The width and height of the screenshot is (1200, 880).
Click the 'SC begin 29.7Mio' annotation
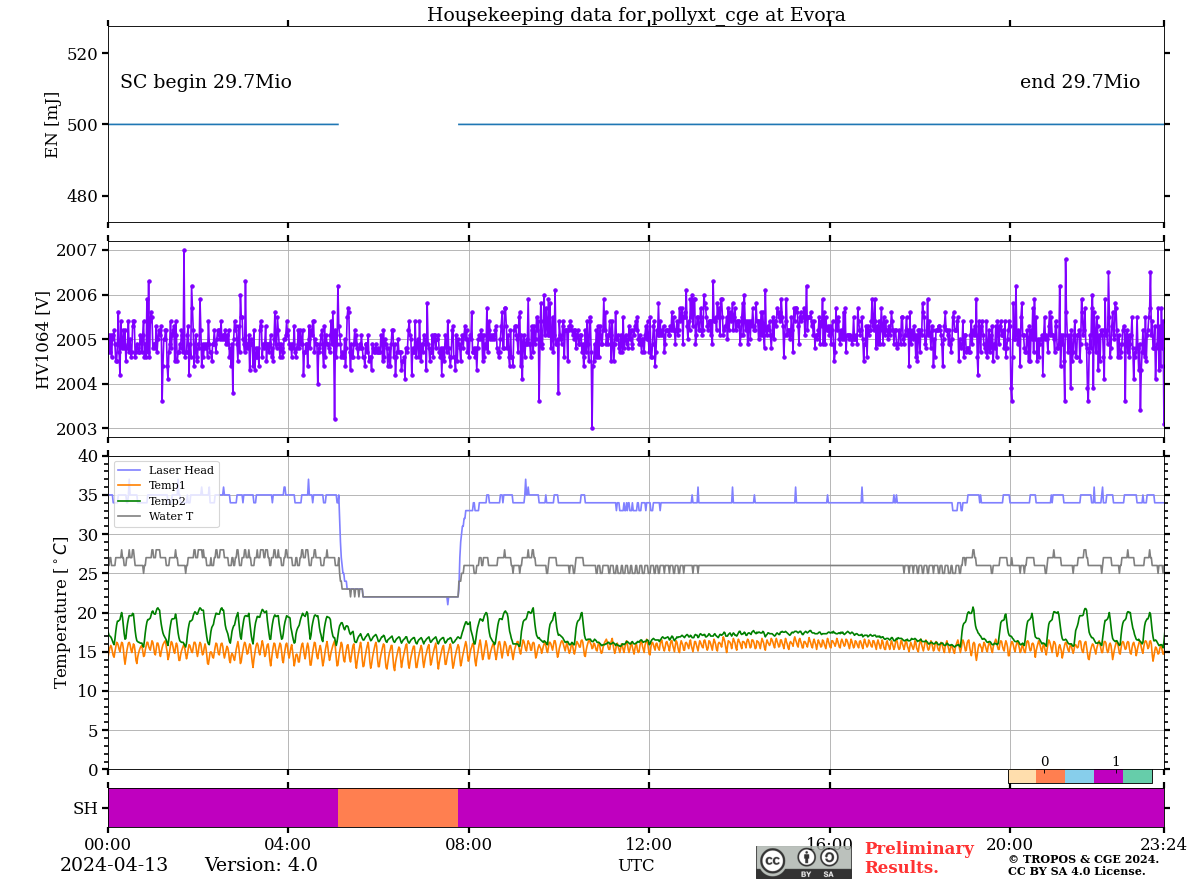206,82
